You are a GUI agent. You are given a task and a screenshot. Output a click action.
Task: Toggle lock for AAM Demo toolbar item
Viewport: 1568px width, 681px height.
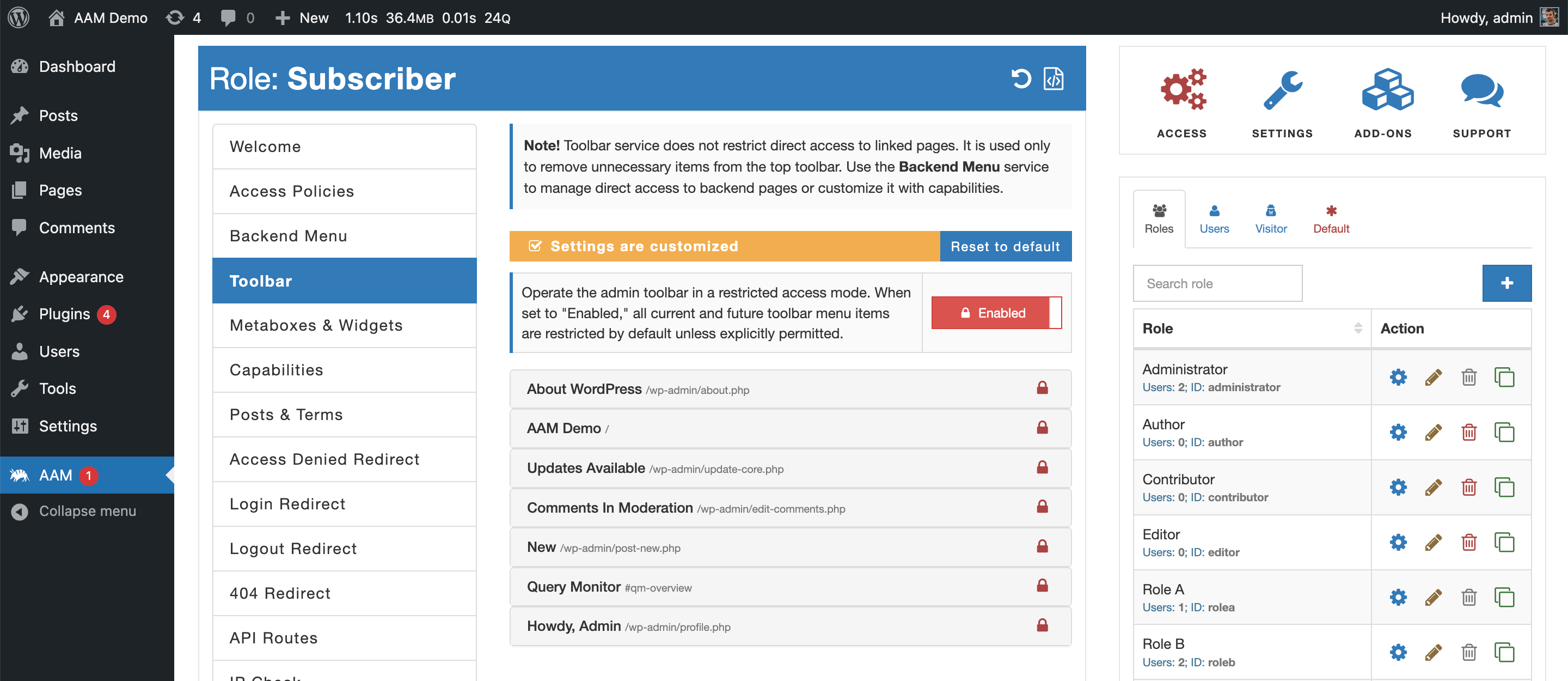(1042, 428)
